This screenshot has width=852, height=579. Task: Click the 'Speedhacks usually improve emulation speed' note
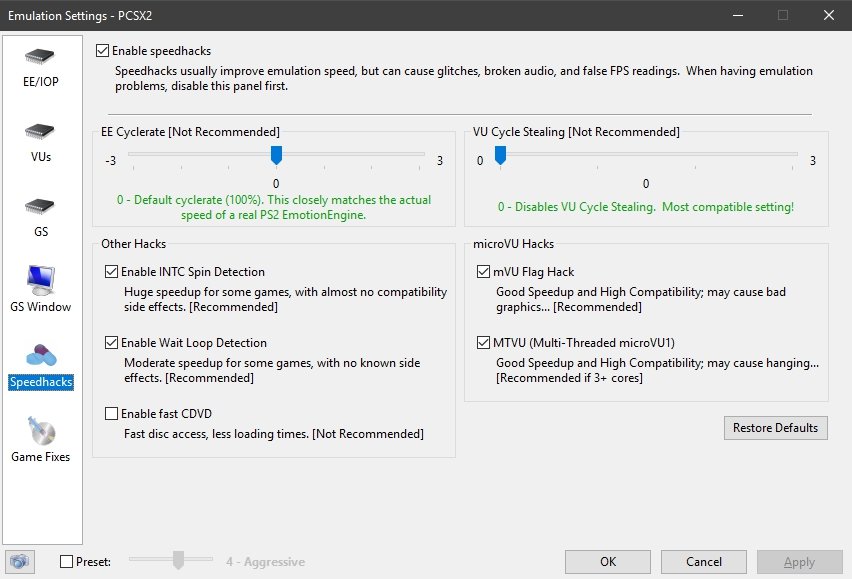point(464,78)
